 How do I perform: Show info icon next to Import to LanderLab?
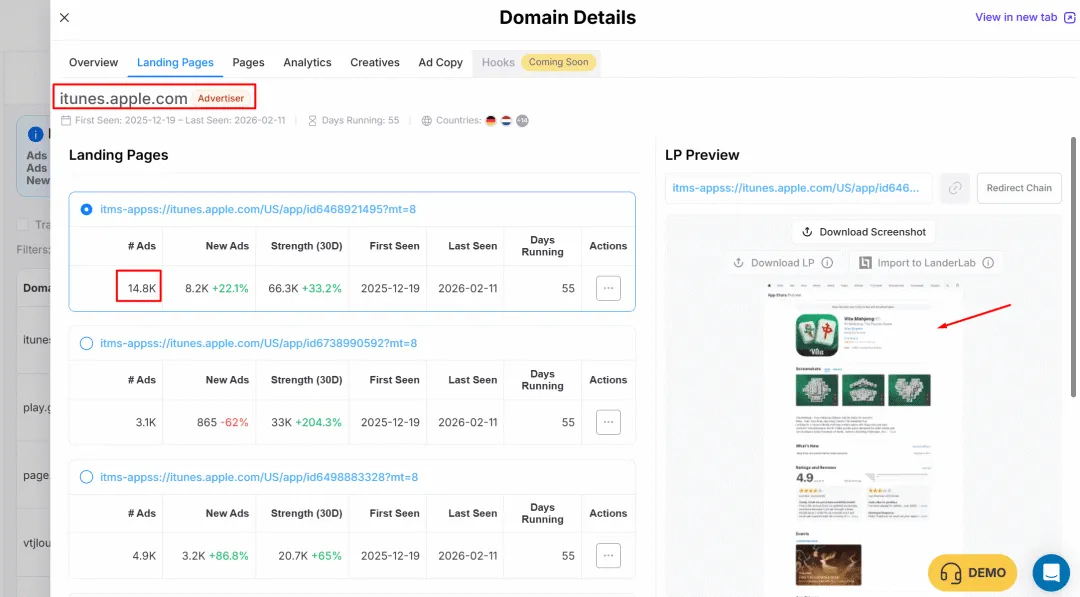tap(988, 262)
